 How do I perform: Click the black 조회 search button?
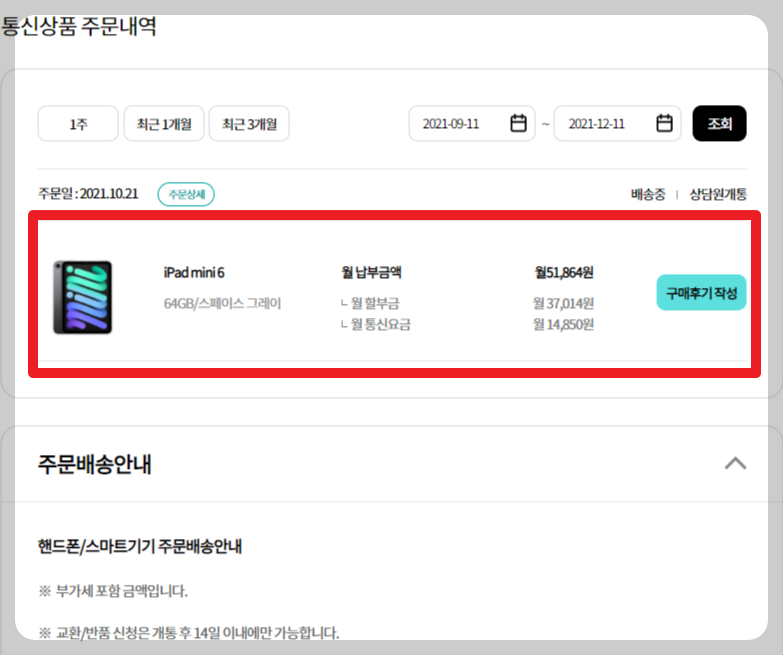(719, 123)
